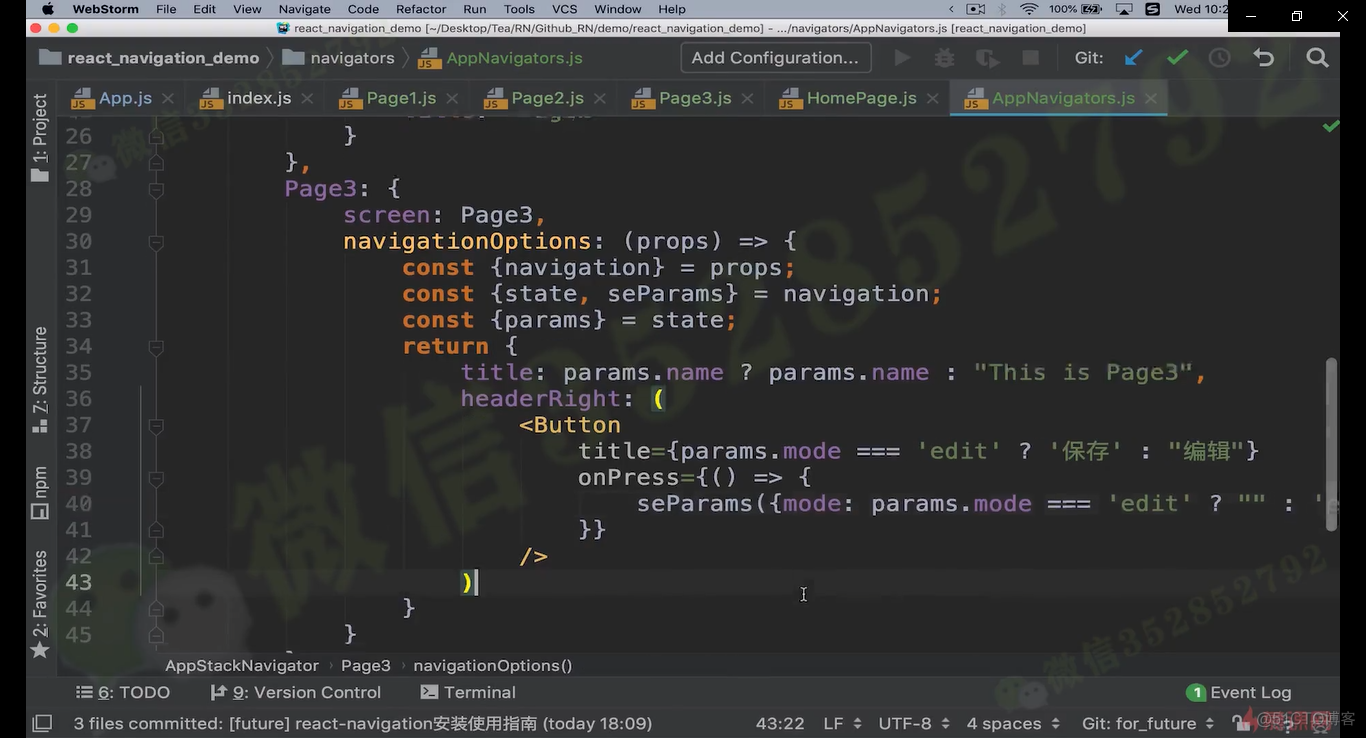The width and height of the screenshot is (1366, 738).
Task: Open AirPlay display menu in macOS menu bar
Action: [x=1124, y=9]
